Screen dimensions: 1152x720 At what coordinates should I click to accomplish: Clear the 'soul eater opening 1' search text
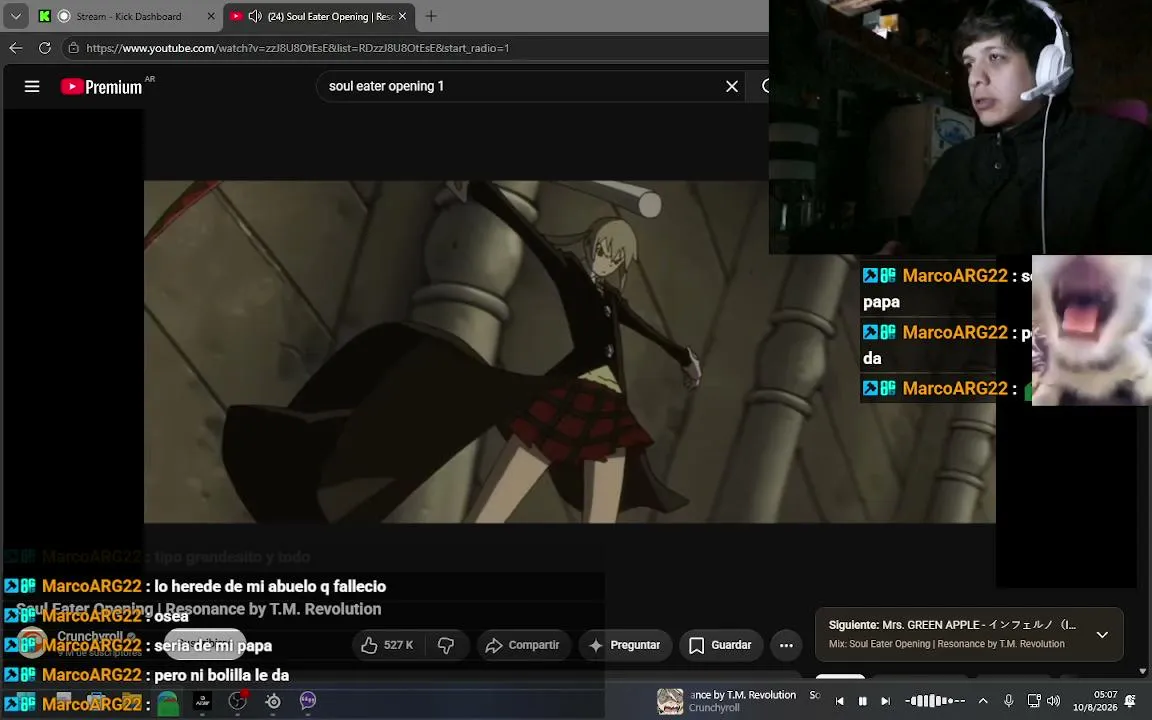click(x=732, y=86)
